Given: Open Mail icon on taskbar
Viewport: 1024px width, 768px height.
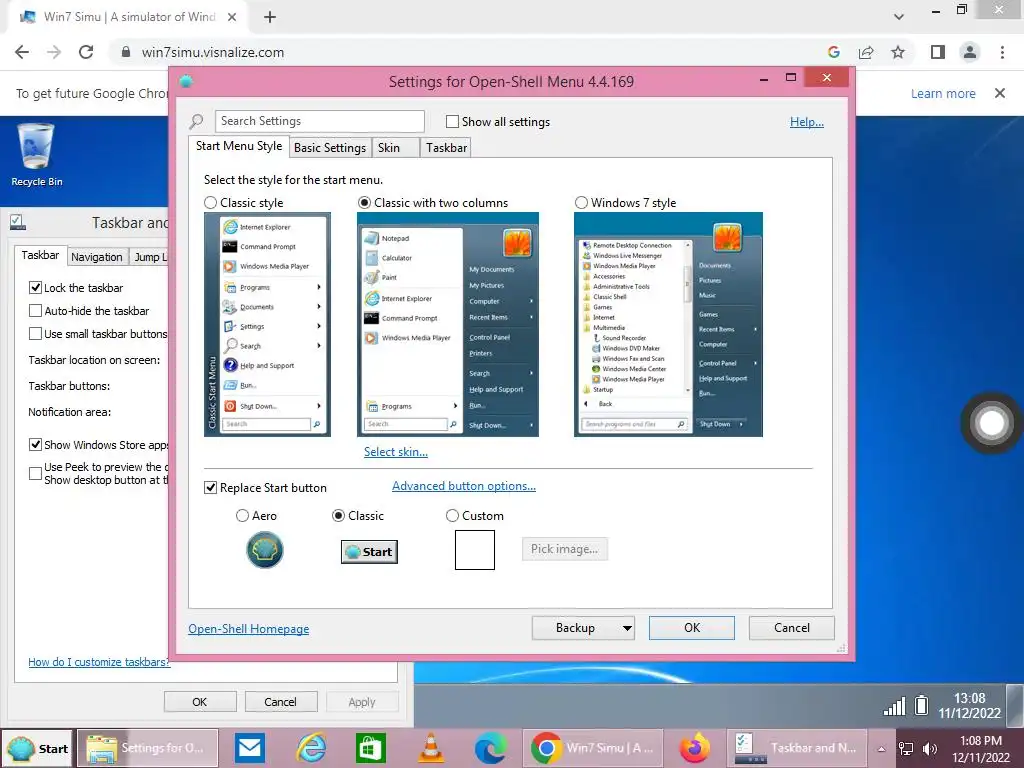Looking at the screenshot, I should point(249,748).
